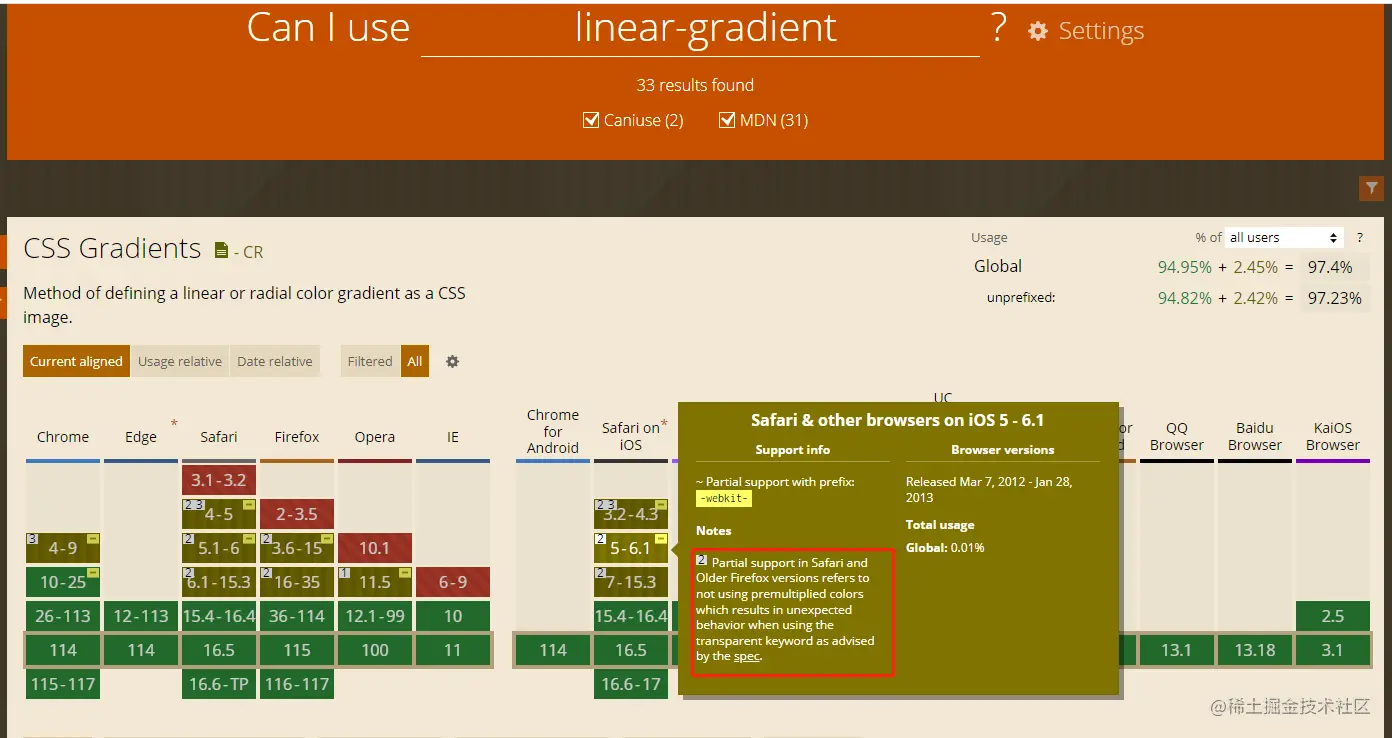Click the question mark help by all users
Image resolution: width=1392 pixels, height=738 pixels.
1360,237
